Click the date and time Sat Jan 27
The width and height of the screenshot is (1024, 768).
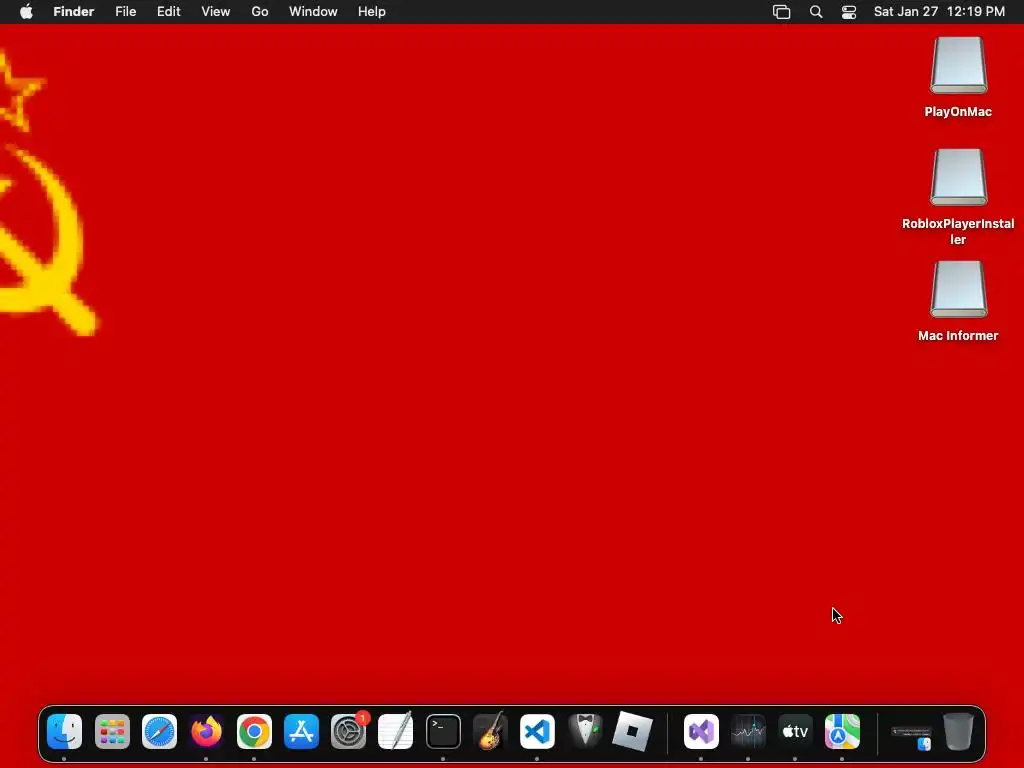click(939, 12)
